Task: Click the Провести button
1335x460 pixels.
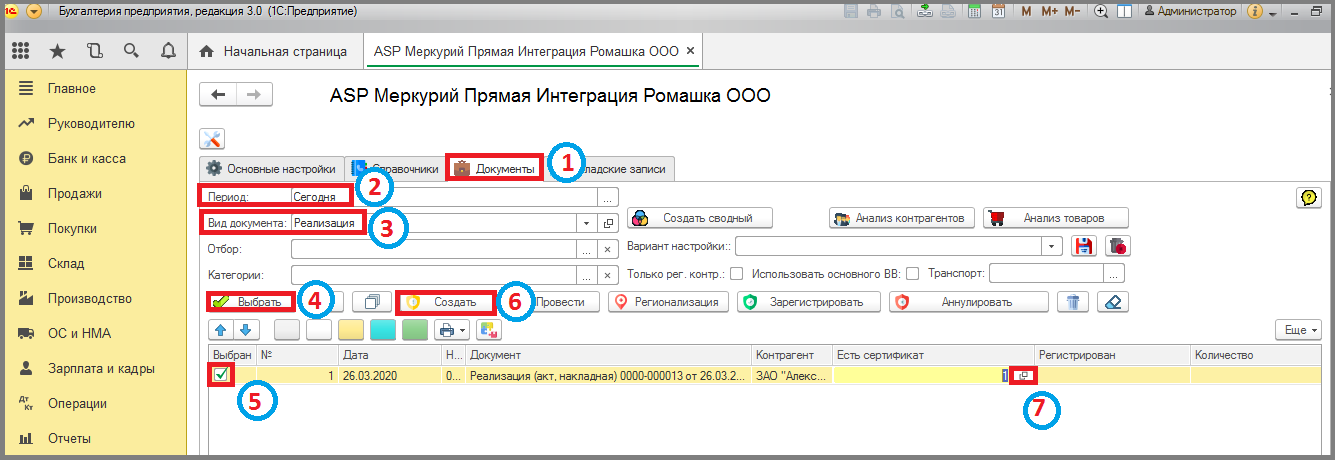Action: [565, 302]
